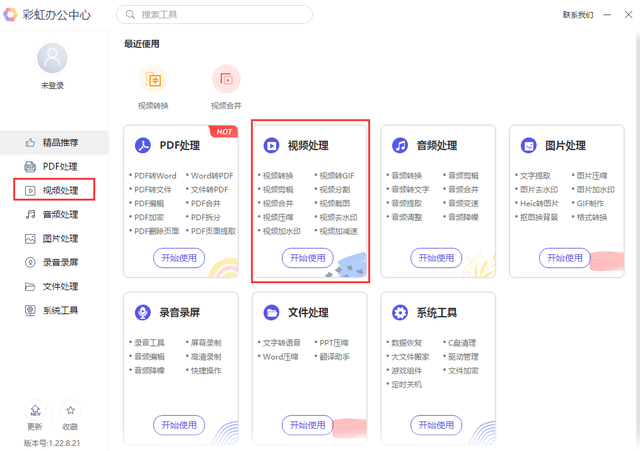The height and width of the screenshot is (451, 640).
Task: Select PDF处理 label in the sidebar
Action: (x=60, y=167)
